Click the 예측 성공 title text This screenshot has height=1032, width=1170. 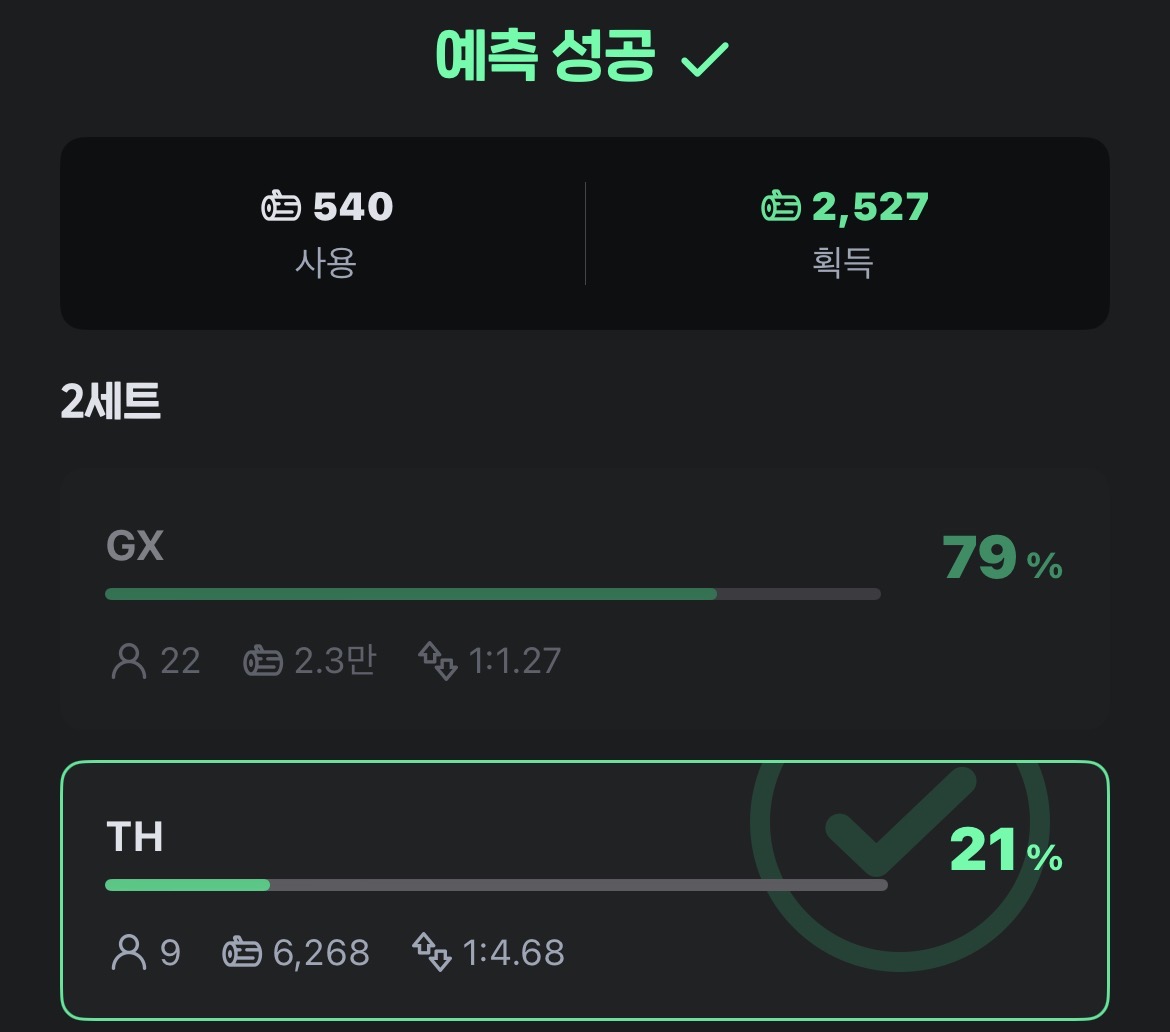pyautogui.click(x=546, y=58)
